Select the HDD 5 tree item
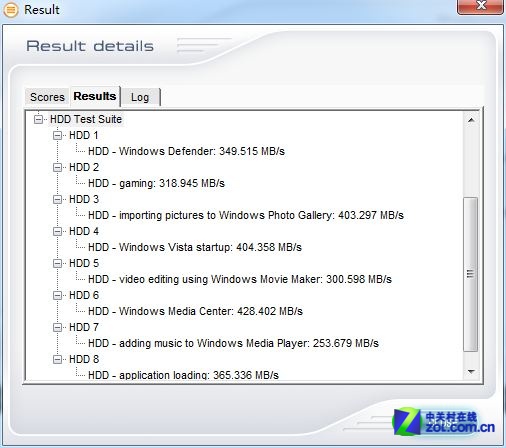This screenshot has height=448, width=506. [84, 263]
